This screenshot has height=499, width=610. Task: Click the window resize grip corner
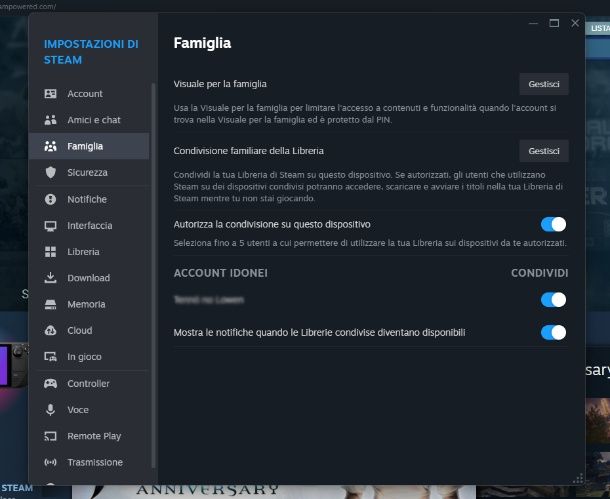coord(578,478)
